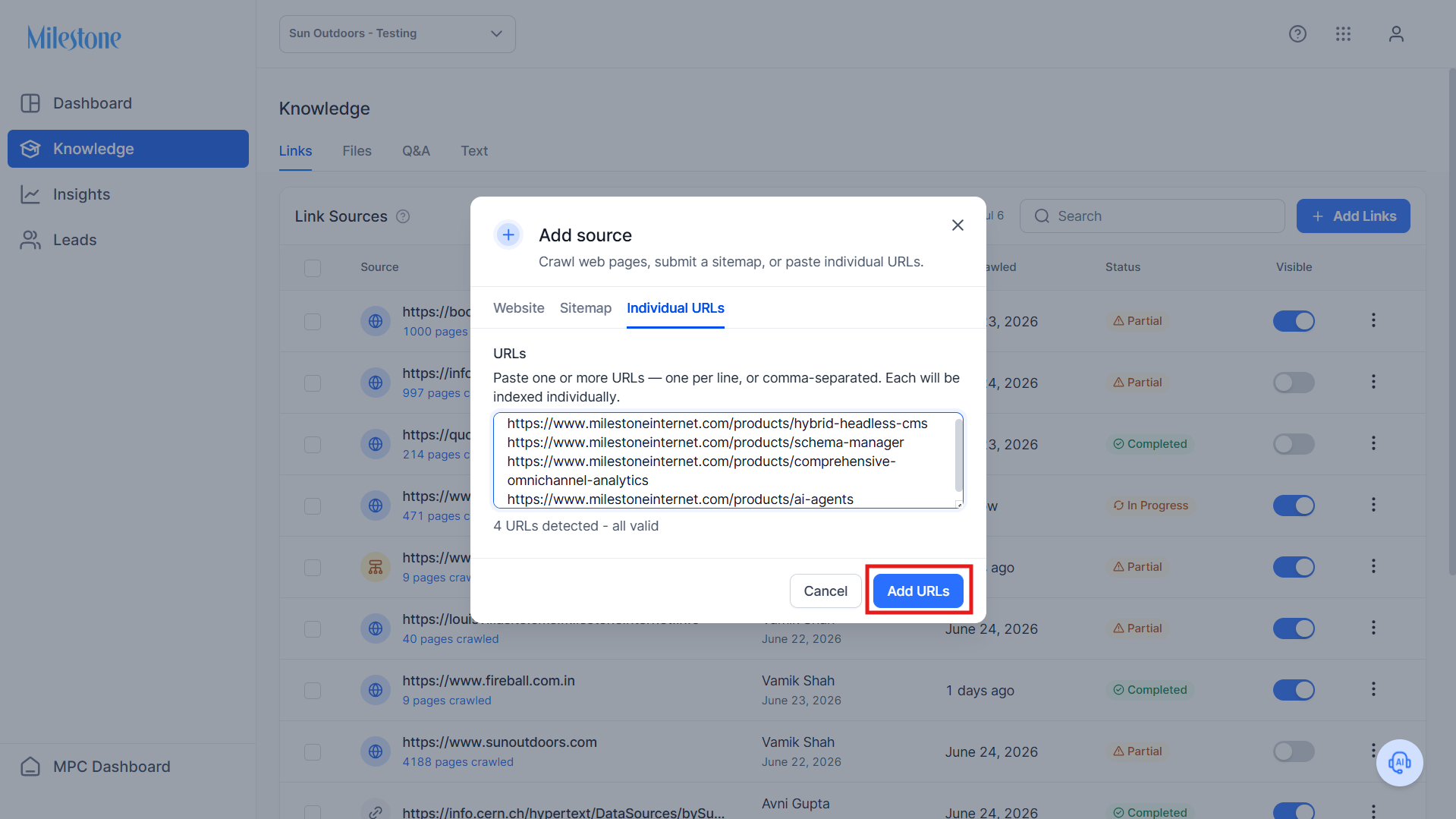Click the globe icon for sunoutdoors.com
This screenshot has height=819, width=1456.
click(376, 751)
